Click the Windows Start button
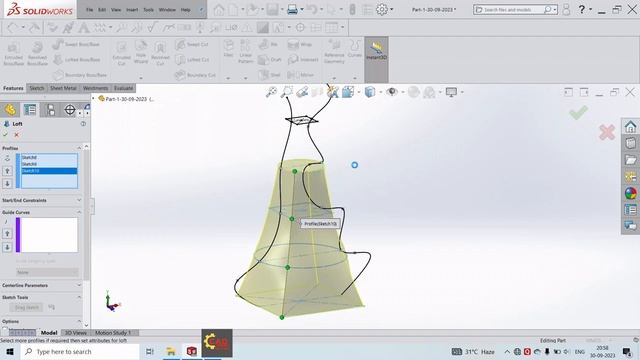 [10, 351]
